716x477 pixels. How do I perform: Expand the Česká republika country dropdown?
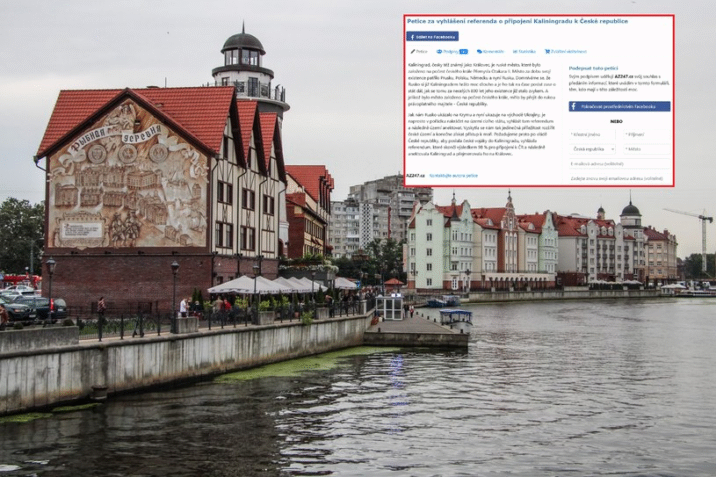(592, 149)
